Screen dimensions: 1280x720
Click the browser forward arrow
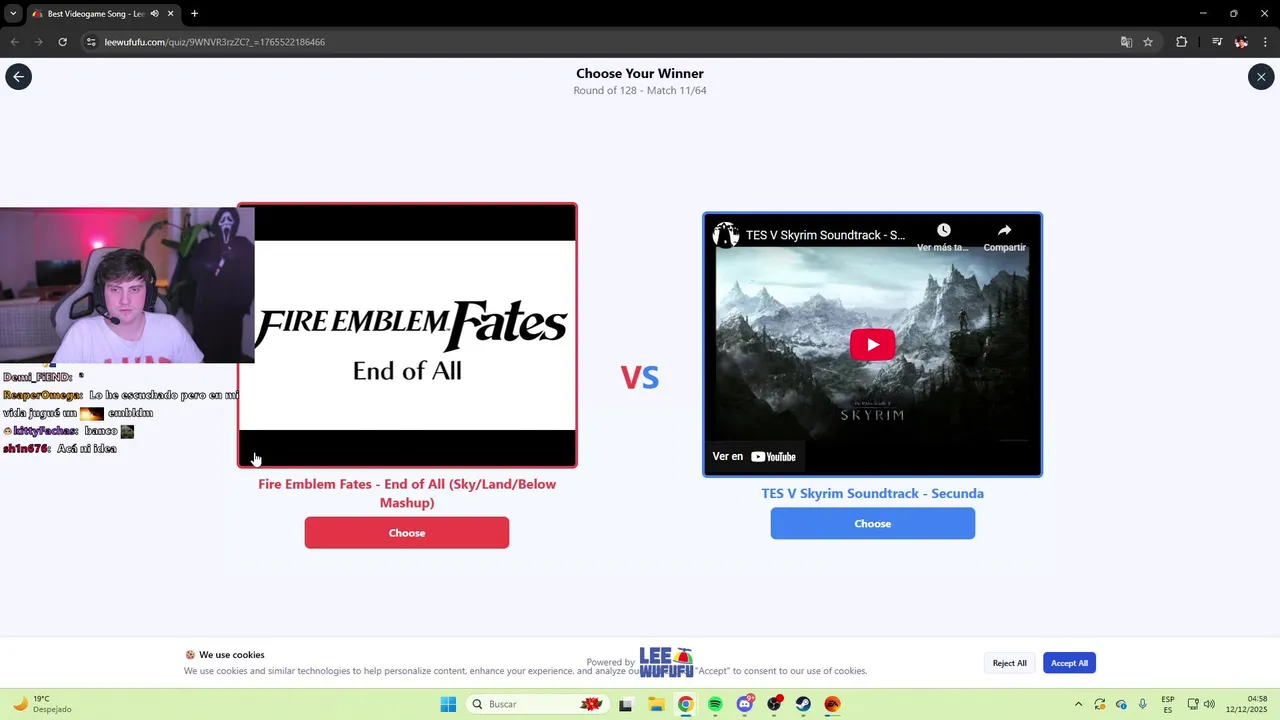38,42
